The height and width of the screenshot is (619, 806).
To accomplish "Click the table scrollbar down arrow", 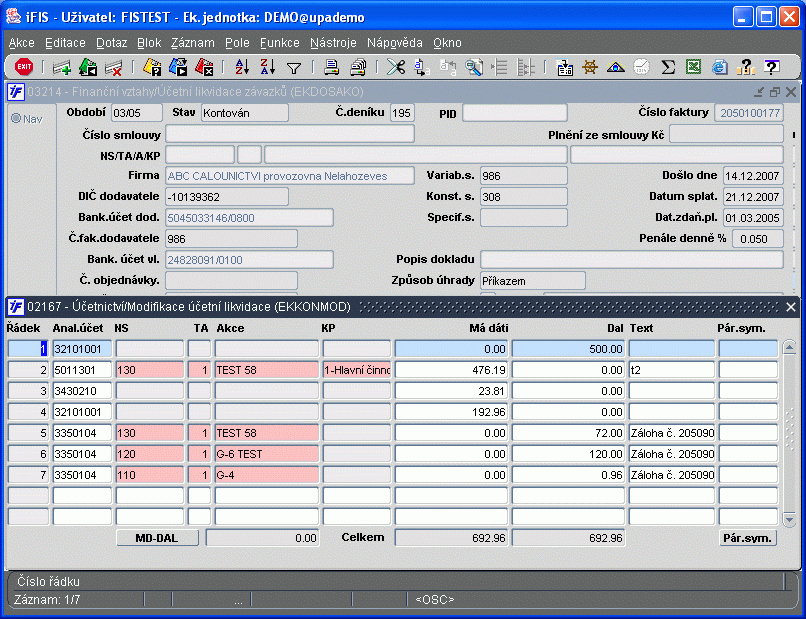I will click(790, 520).
